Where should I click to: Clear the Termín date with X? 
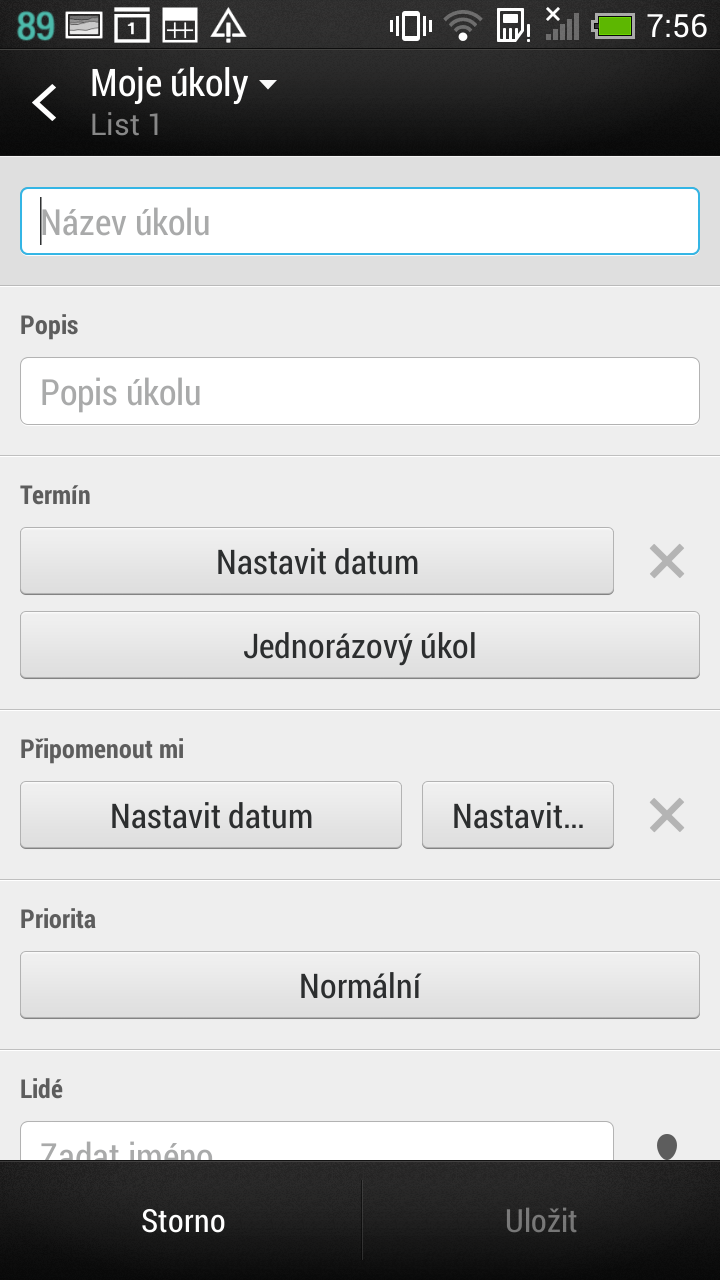pos(666,562)
